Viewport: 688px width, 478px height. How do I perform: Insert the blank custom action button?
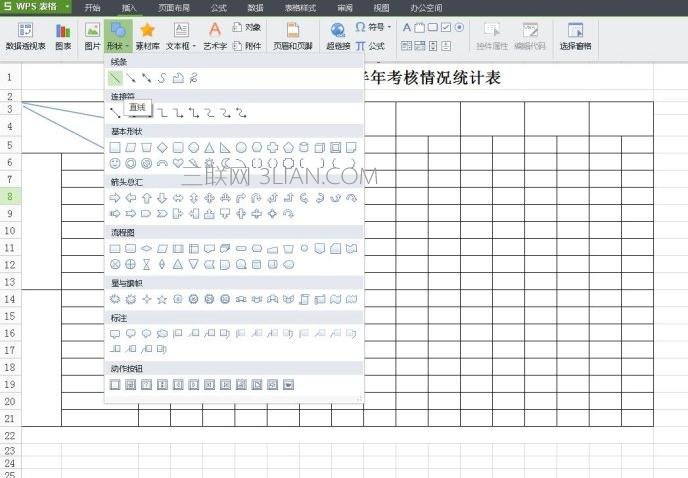click(115, 385)
